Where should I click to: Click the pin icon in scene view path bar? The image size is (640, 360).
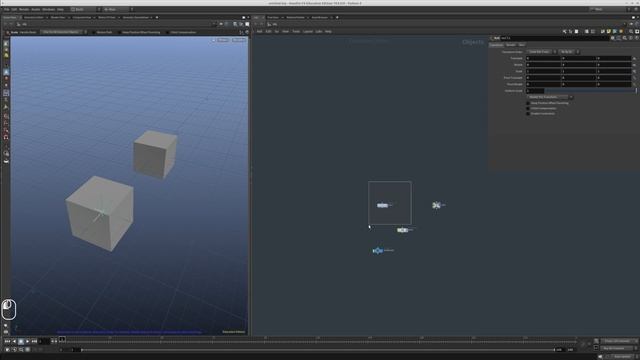[222, 24]
